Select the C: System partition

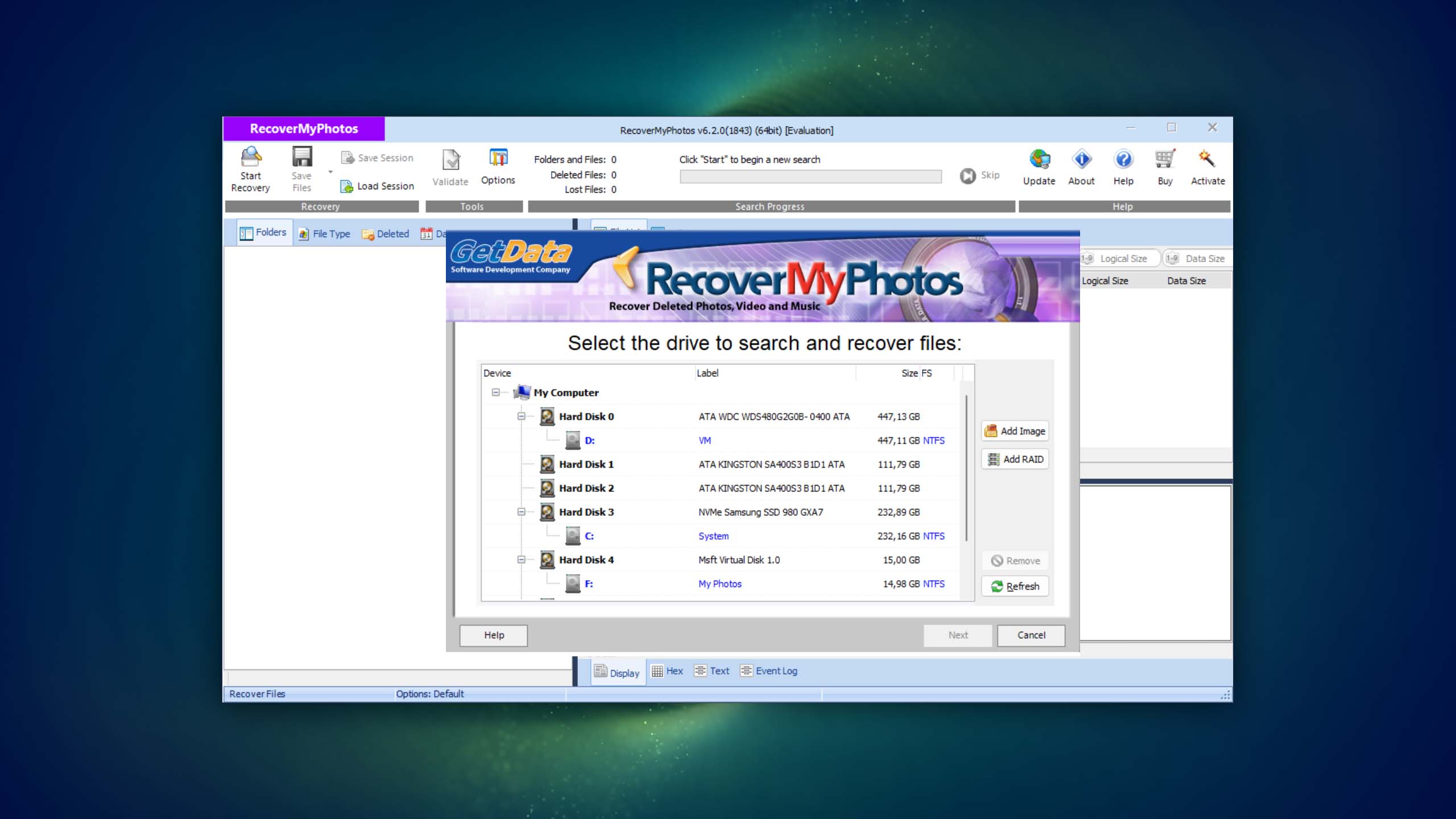click(721, 536)
